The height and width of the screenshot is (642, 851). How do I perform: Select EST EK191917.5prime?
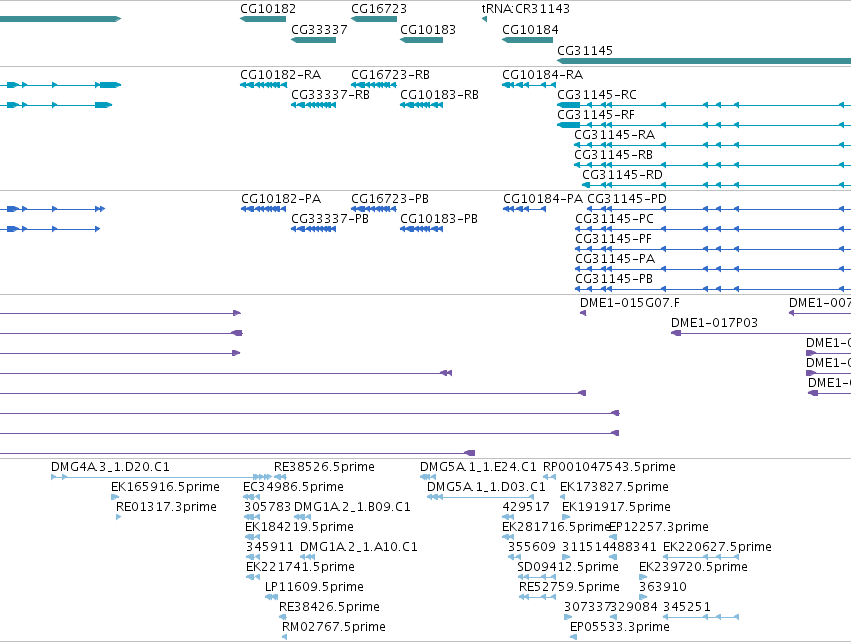pos(617,507)
